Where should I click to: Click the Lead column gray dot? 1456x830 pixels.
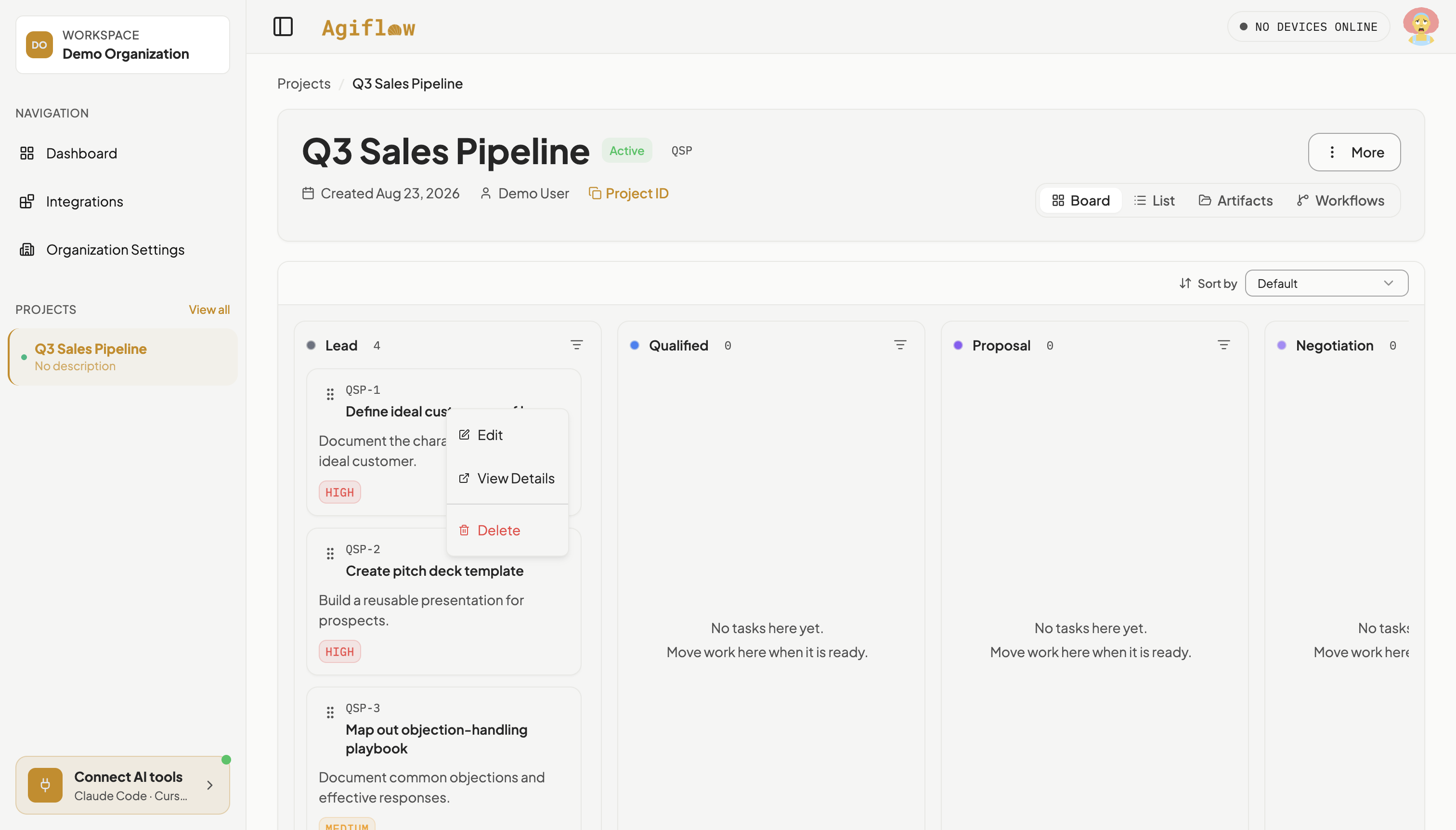tap(311, 345)
